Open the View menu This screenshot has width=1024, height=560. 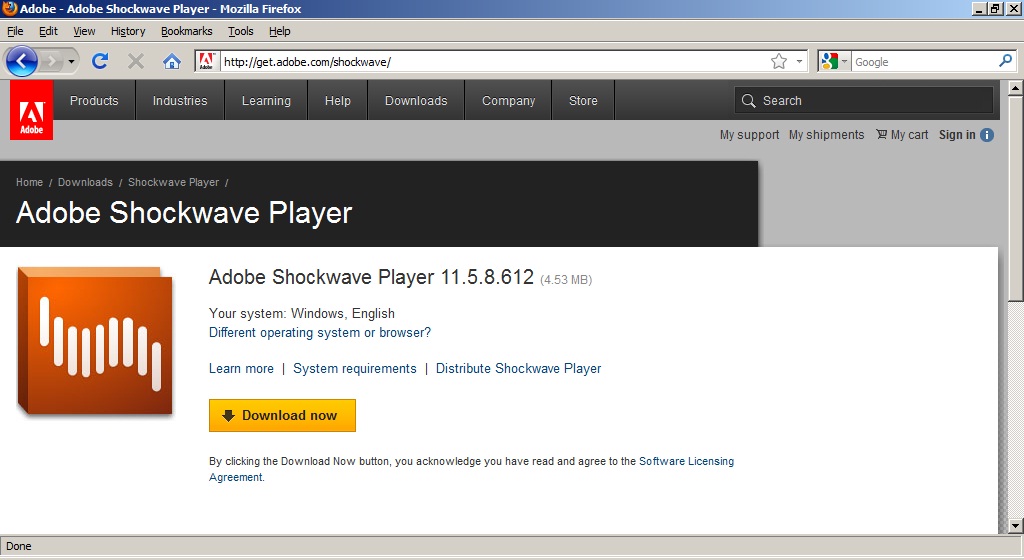(x=84, y=31)
